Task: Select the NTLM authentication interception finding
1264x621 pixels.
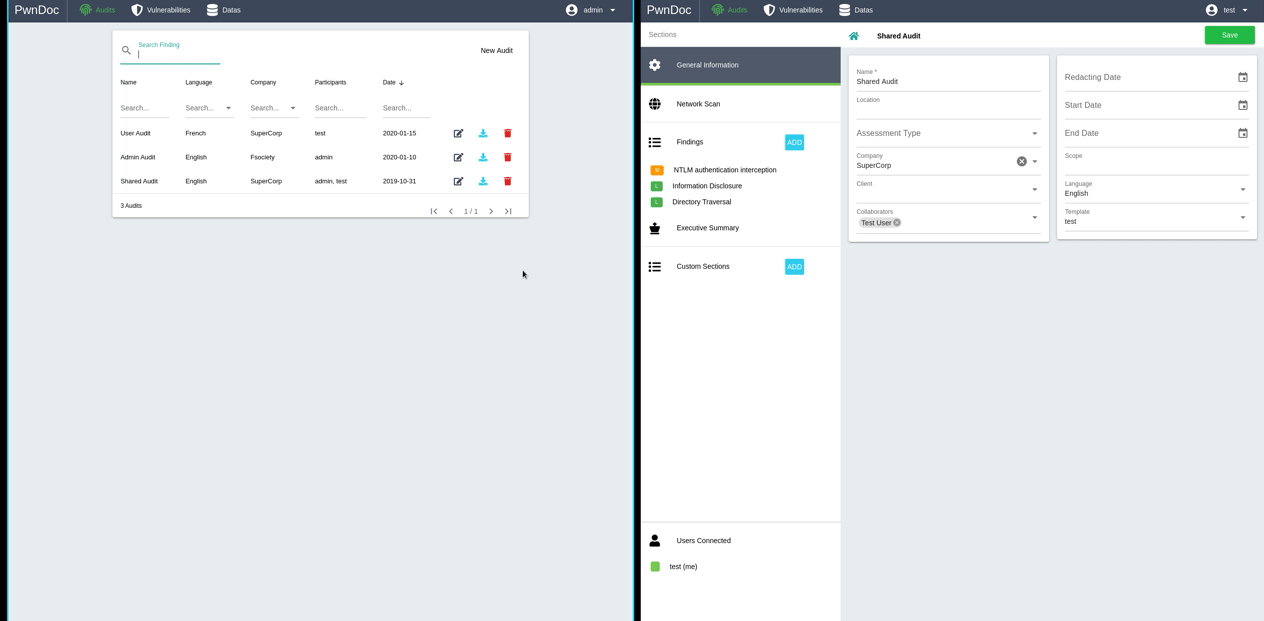Action: pos(724,170)
